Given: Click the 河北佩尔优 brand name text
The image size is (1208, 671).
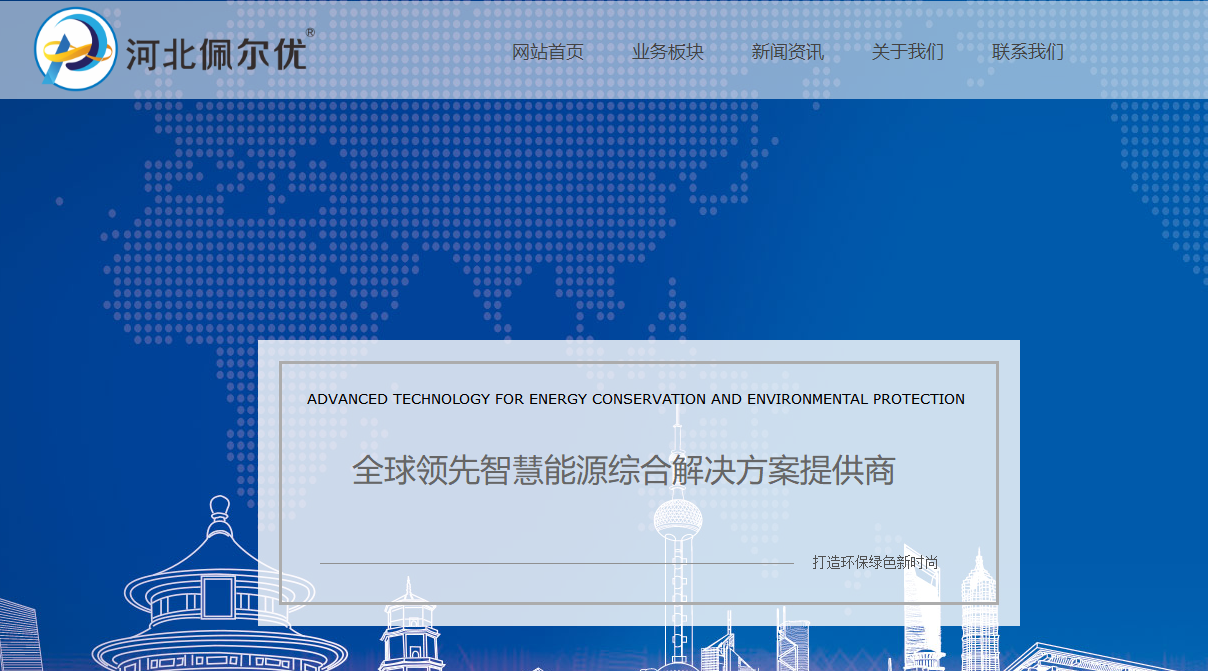Looking at the screenshot, I should tap(215, 54).
